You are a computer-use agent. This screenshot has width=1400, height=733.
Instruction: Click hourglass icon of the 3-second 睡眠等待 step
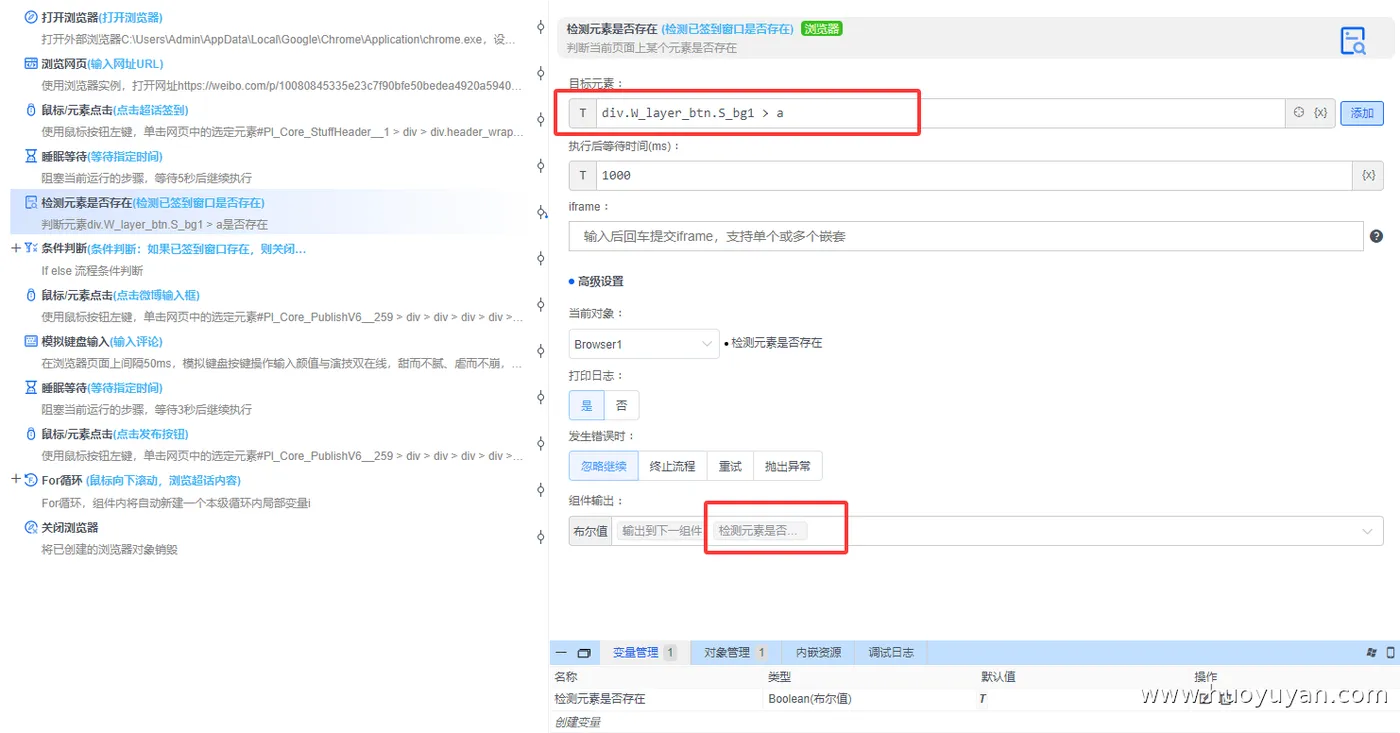[31, 387]
